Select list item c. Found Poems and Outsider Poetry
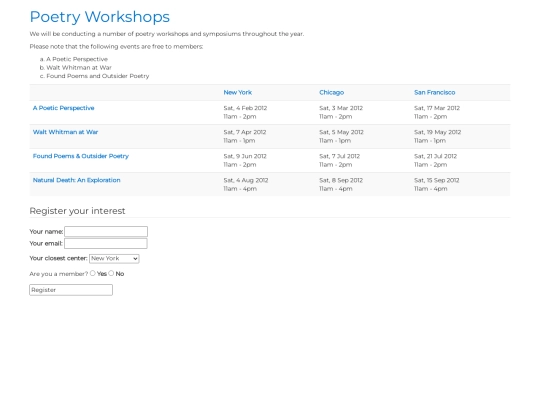This screenshot has height=405, width=540. click(94, 76)
